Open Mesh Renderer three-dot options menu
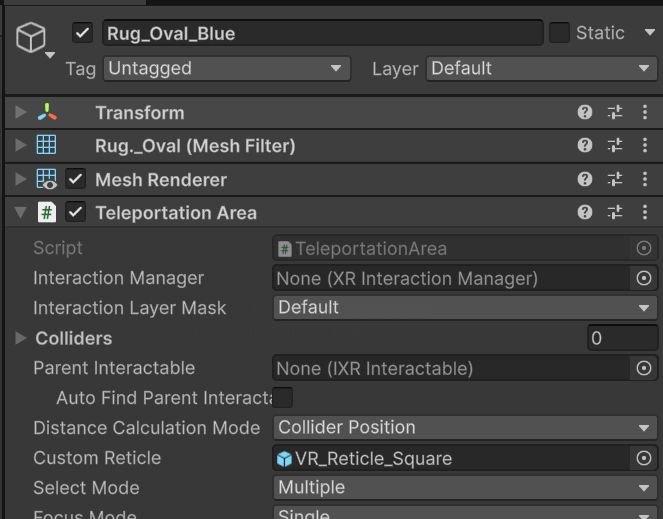Image resolution: width=663 pixels, height=519 pixels. point(644,180)
